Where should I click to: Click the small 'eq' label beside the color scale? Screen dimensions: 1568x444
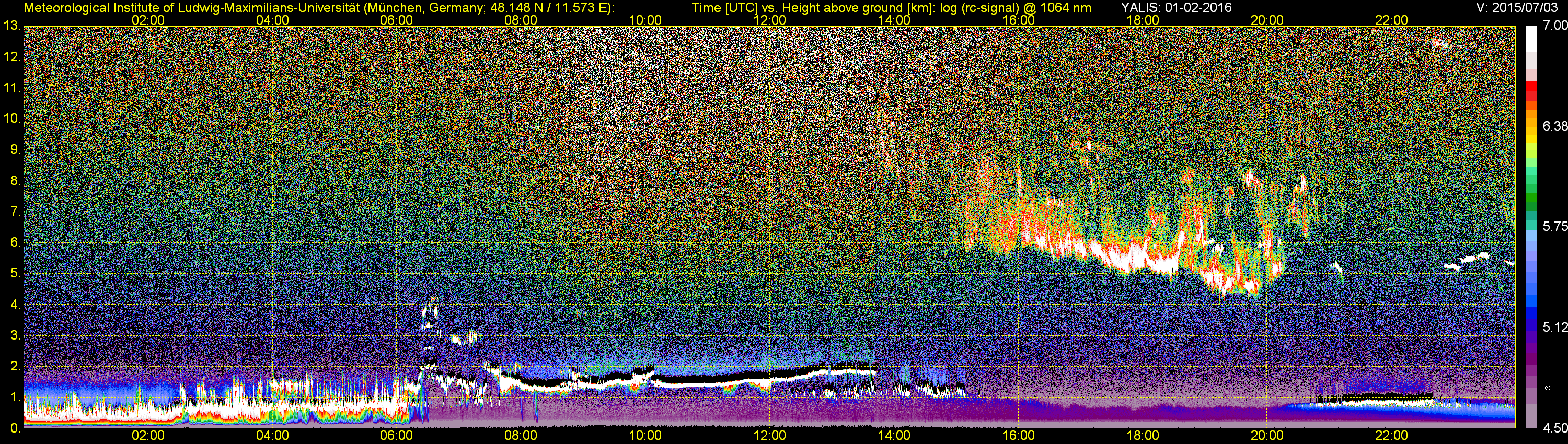coord(1547,388)
